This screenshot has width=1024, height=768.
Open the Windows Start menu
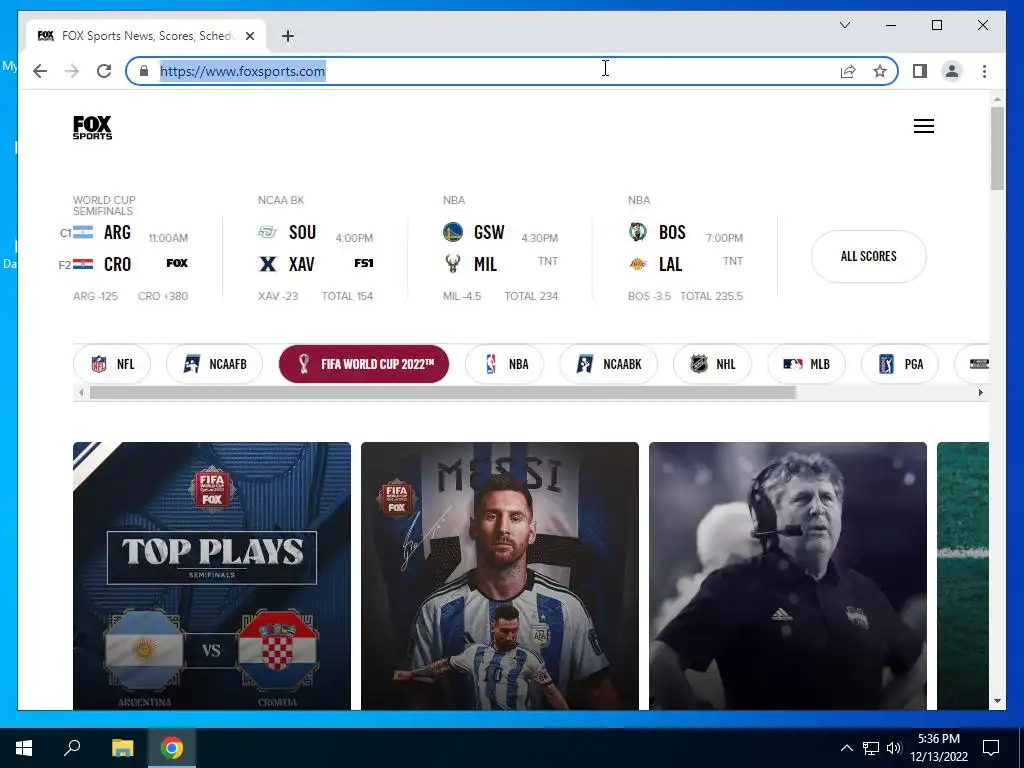pyautogui.click(x=24, y=748)
